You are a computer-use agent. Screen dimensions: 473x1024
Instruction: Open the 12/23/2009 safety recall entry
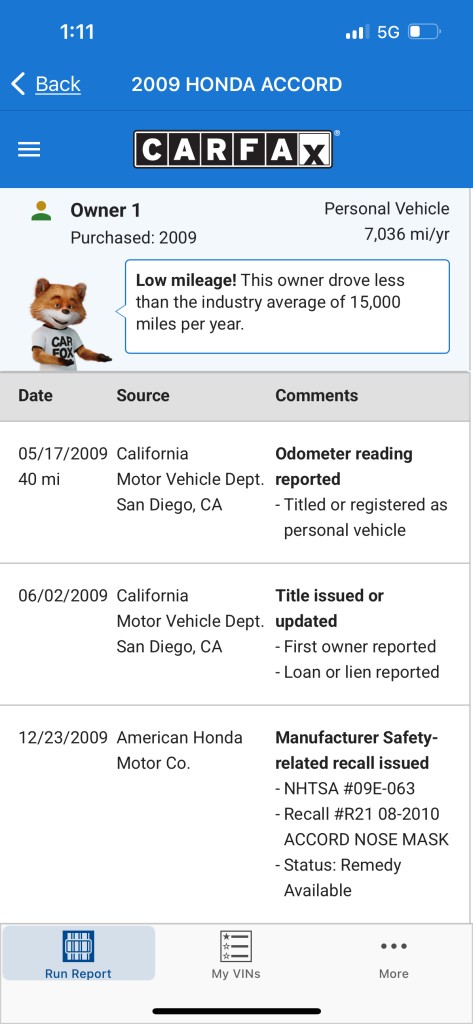pyautogui.click(x=236, y=814)
